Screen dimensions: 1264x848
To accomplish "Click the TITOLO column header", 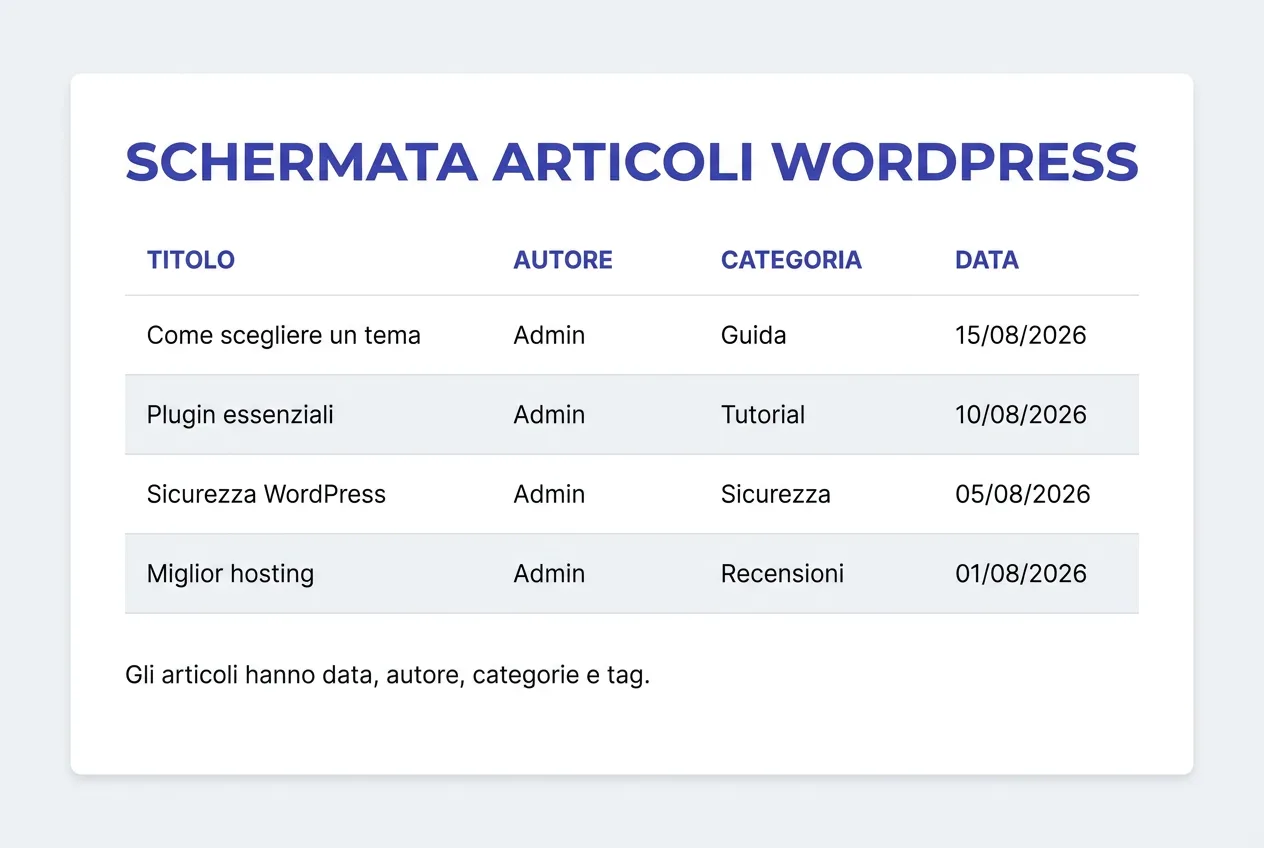I will (191, 260).
